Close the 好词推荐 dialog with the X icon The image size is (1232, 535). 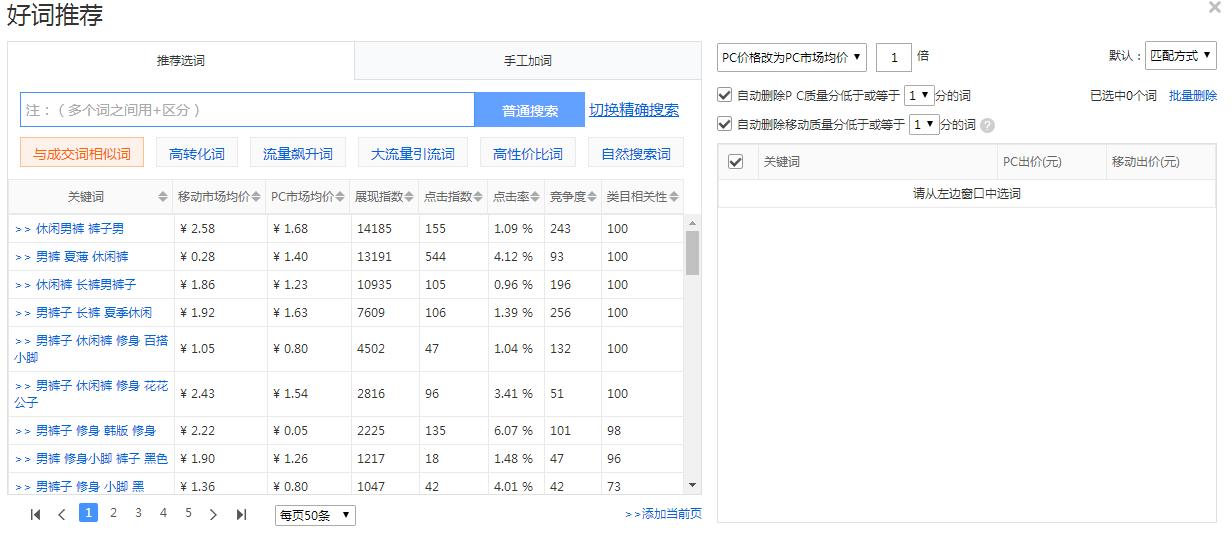1214,8
